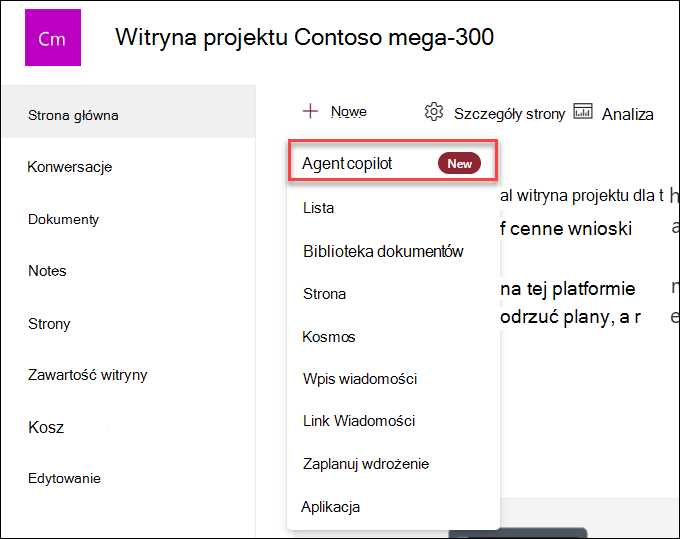The width and height of the screenshot is (680, 539).
Task: Open Konwersacje in the left navigation
Action: (69, 167)
